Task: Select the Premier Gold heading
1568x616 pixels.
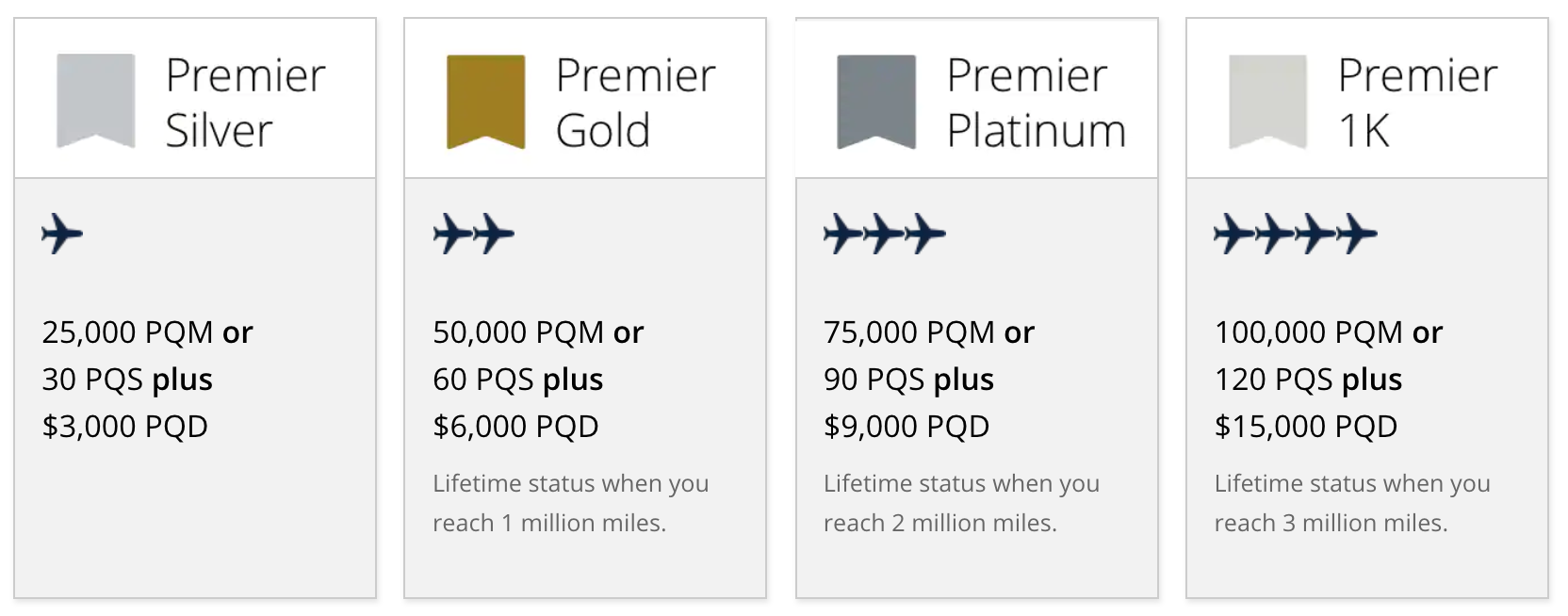Action: pyautogui.click(x=635, y=102)
